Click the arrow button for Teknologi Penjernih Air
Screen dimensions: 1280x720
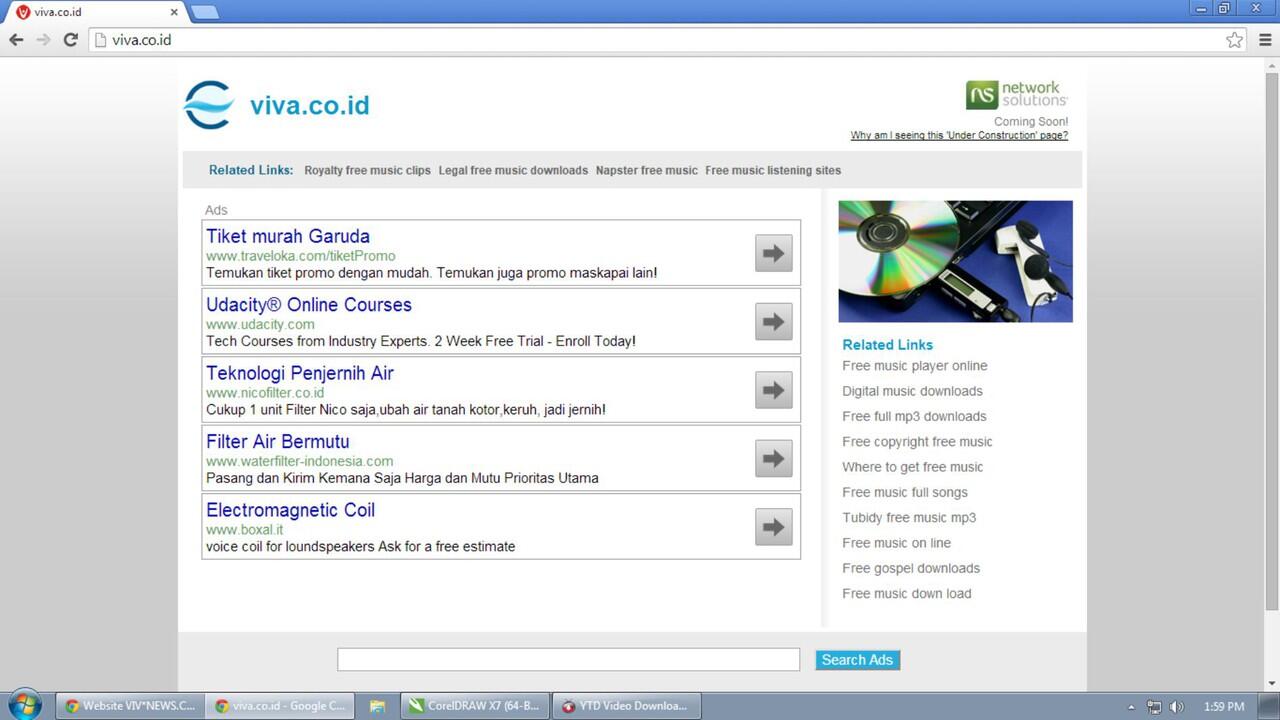tap(773, 390)
